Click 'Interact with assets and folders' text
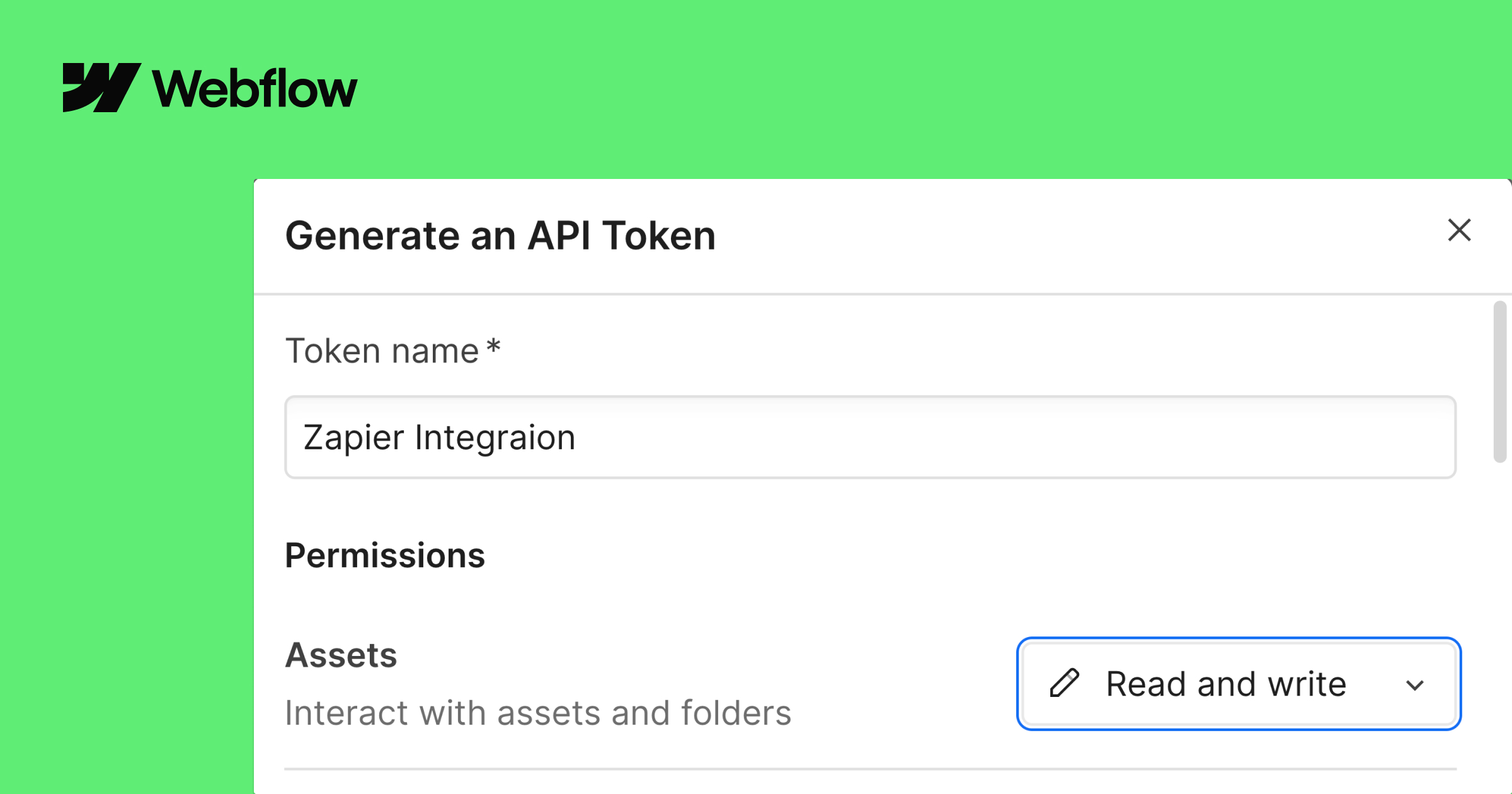 538,713
